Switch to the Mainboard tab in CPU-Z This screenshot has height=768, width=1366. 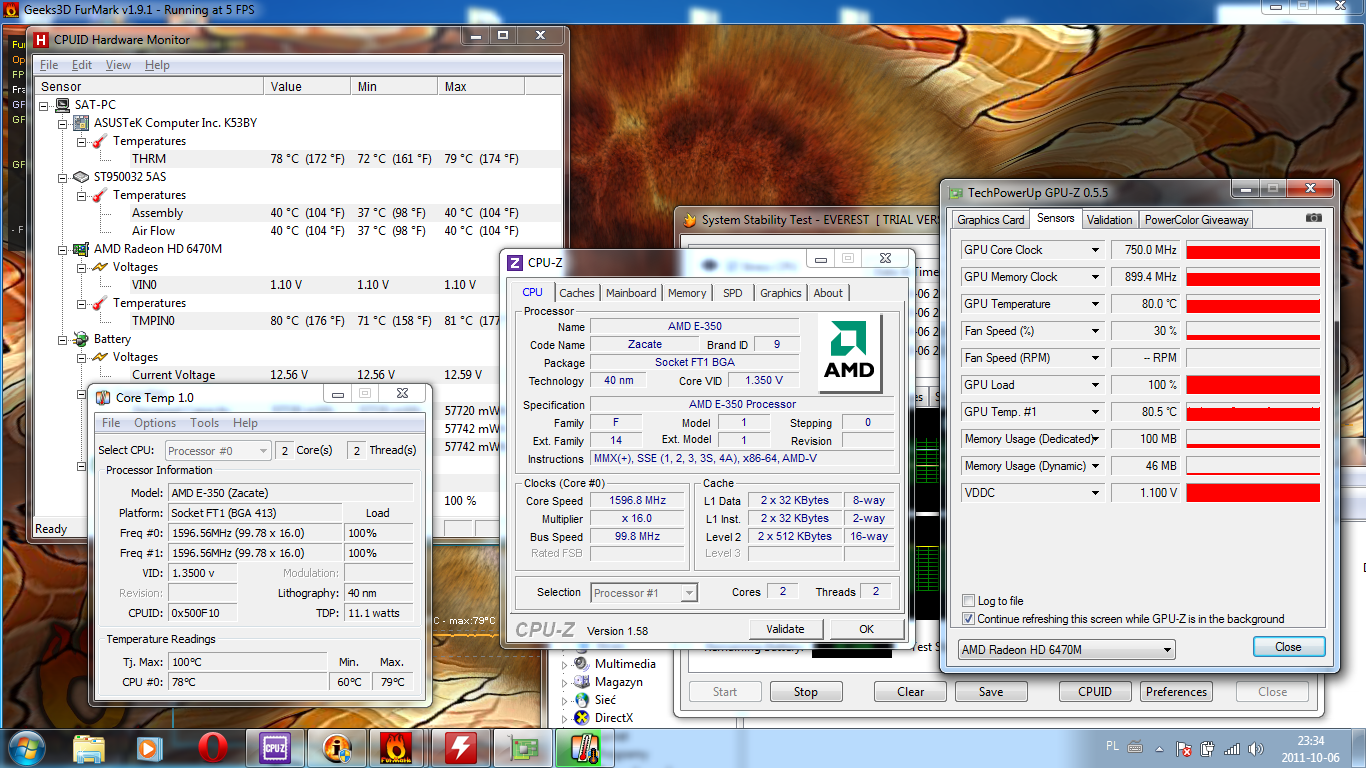(x=631, y=293)
